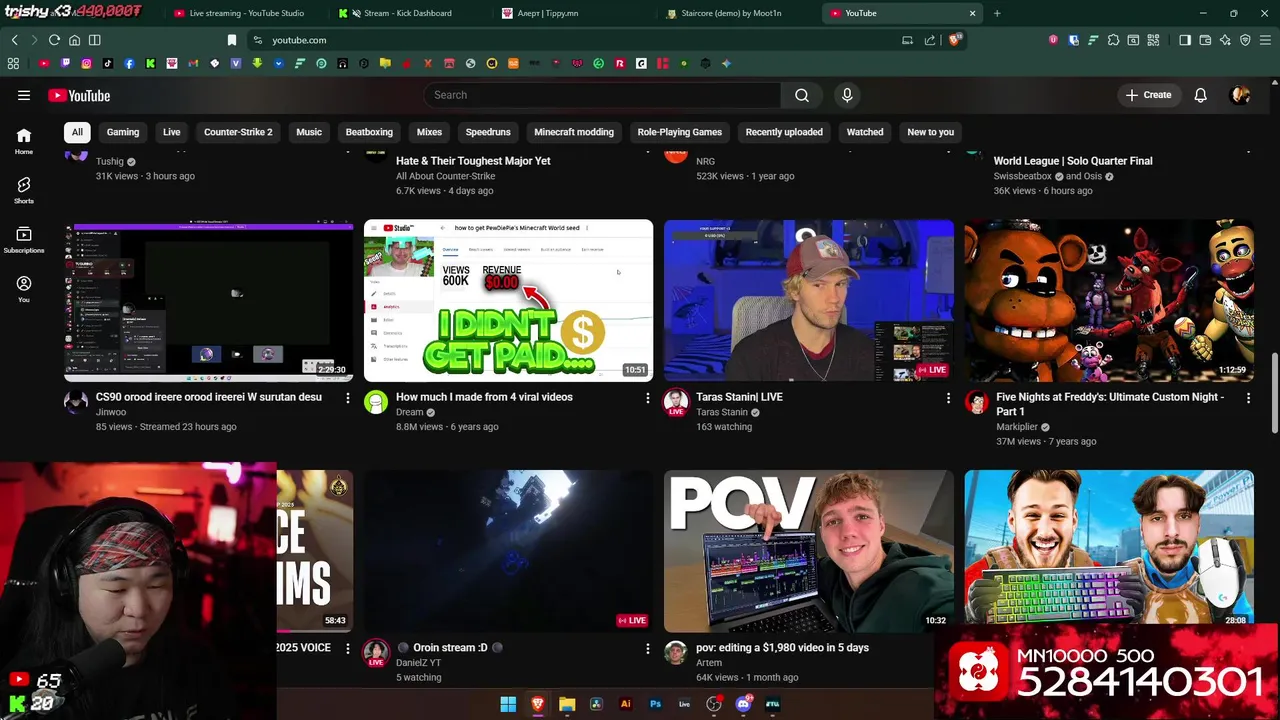The image size is (1280, 720).
Task: Open Brave Shields lion icon
Action: click(955, 40)
